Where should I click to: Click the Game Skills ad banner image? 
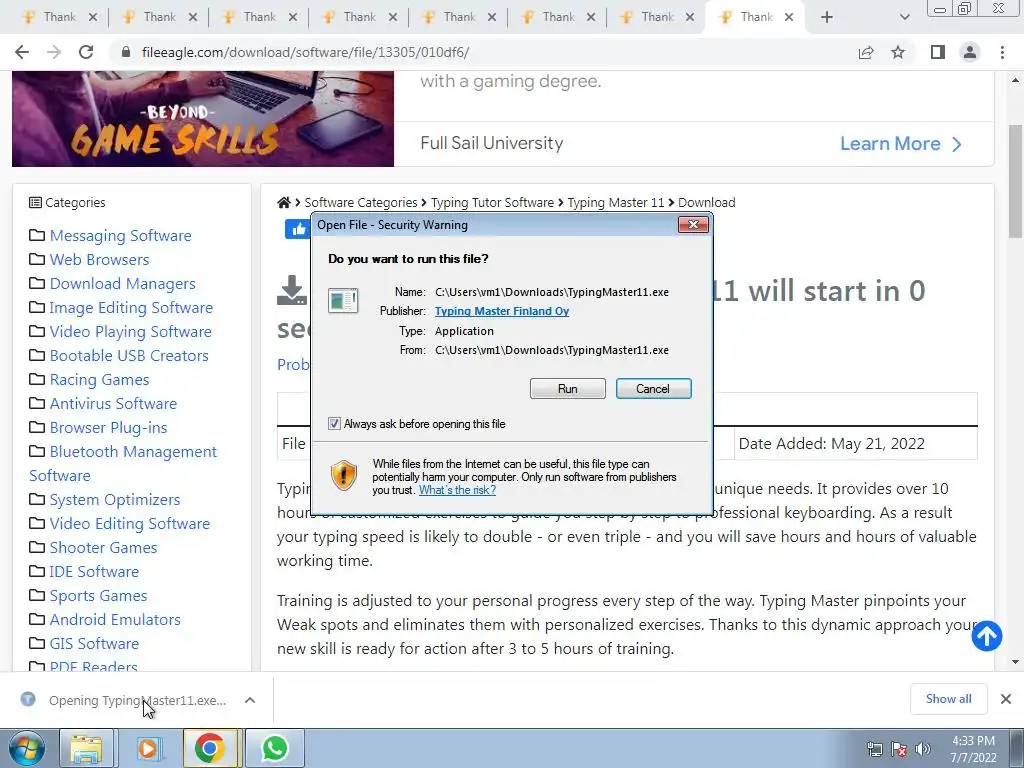pos(202,118)
